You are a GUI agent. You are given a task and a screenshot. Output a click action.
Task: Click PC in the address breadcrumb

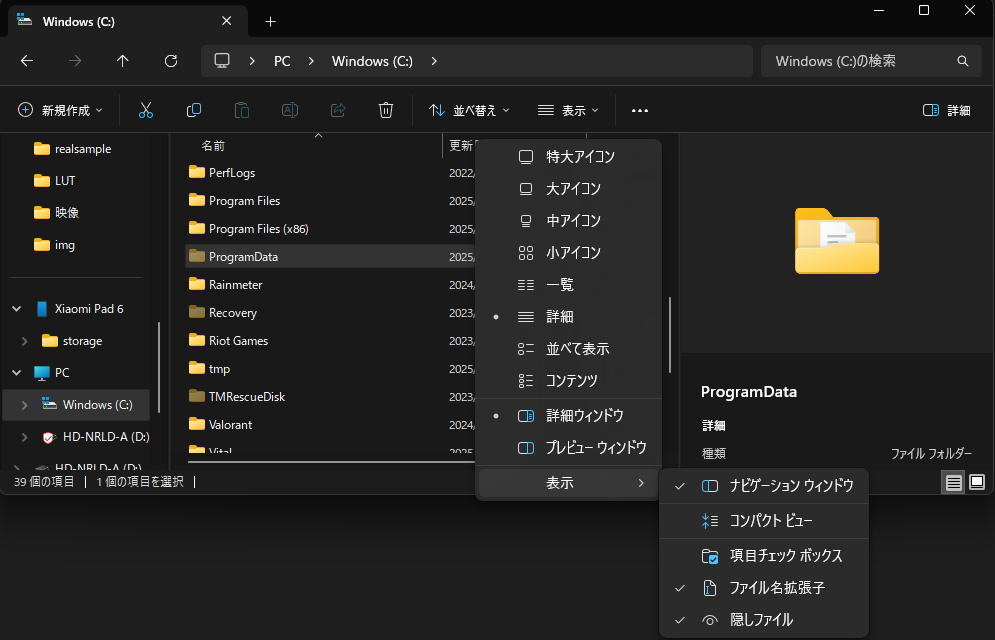pyautogui.click(x=282, y=61)
